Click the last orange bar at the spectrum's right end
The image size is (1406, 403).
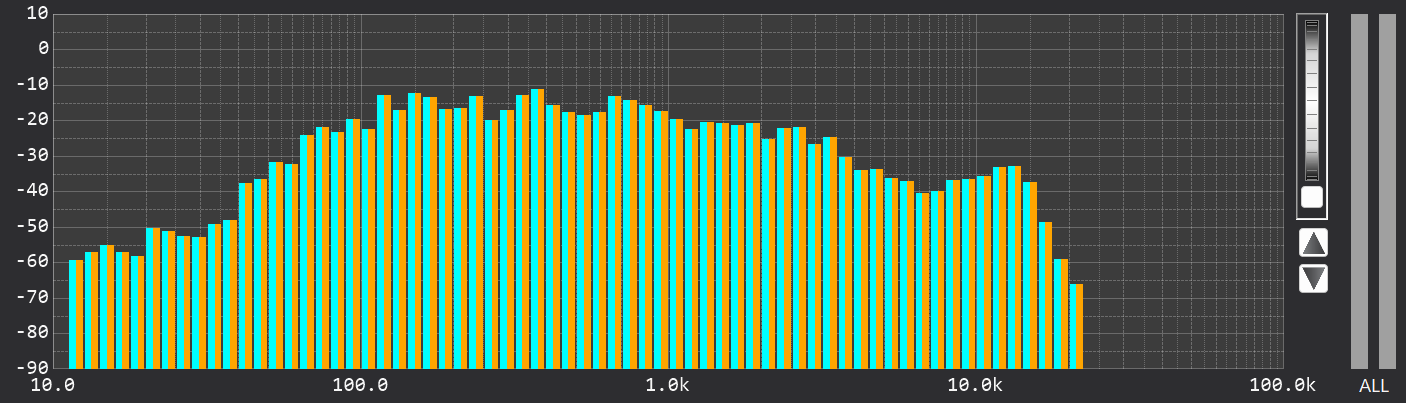click(x=1077, y=325)
